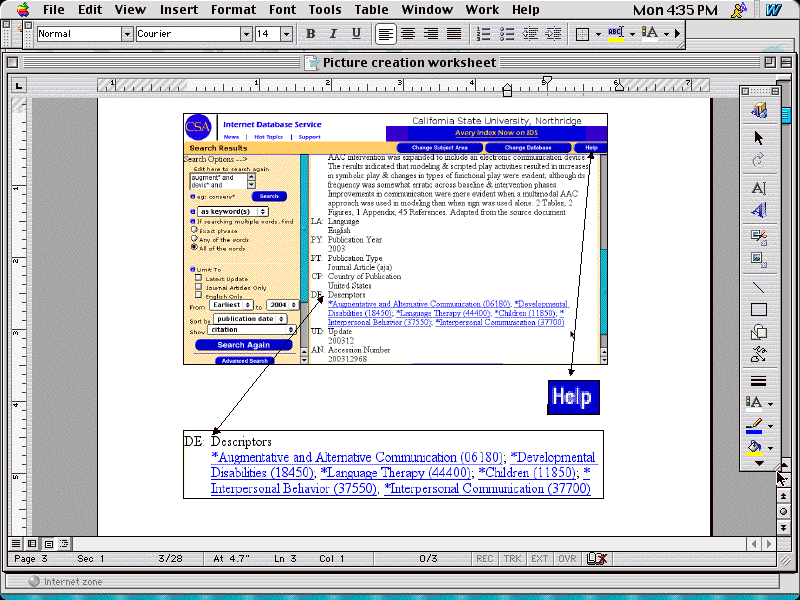Click the next page double-arrow button
The width and height of the screenshot is (800, 600).
click(x=784, y=527)
